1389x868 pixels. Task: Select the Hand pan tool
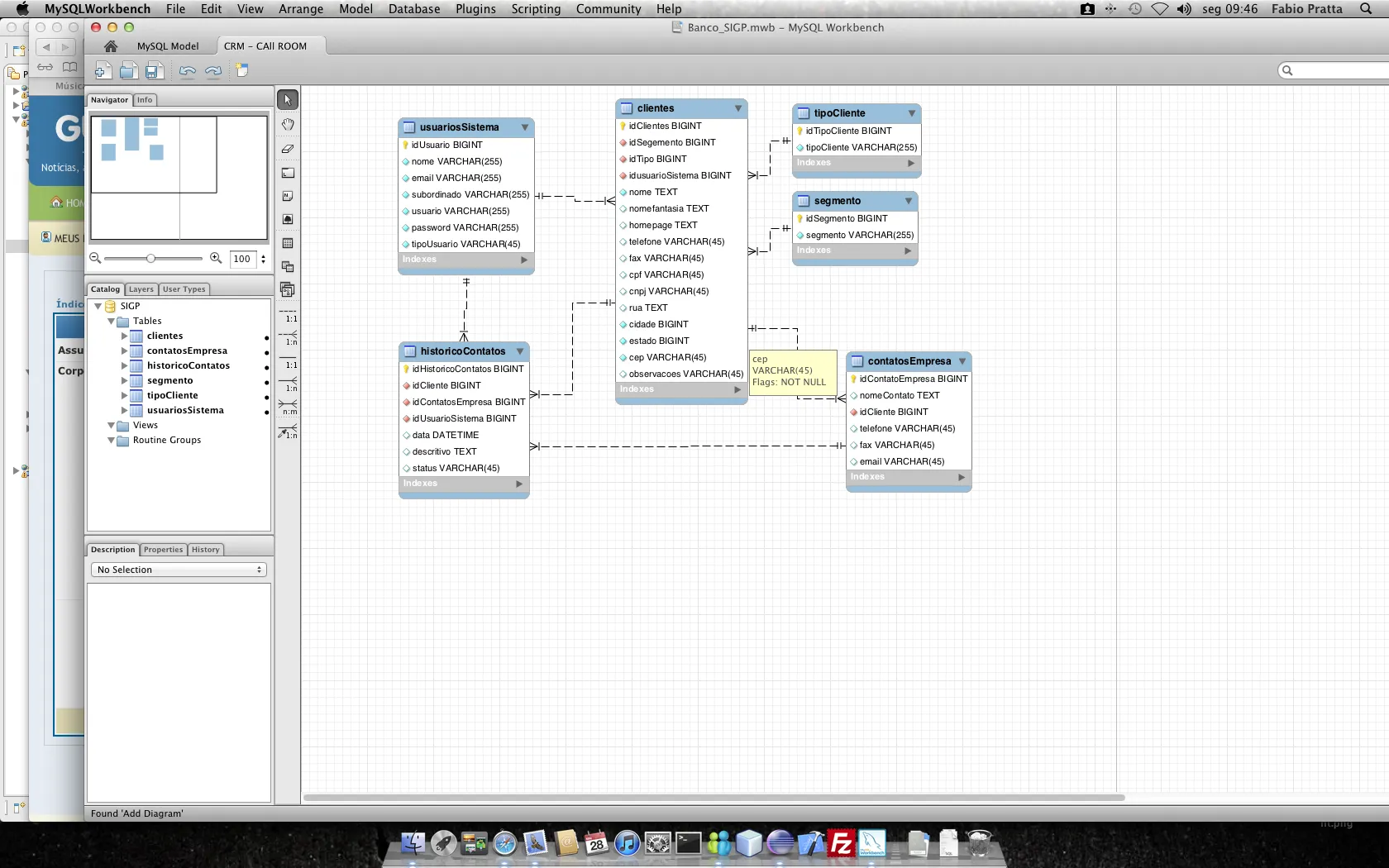click(288, 125)
